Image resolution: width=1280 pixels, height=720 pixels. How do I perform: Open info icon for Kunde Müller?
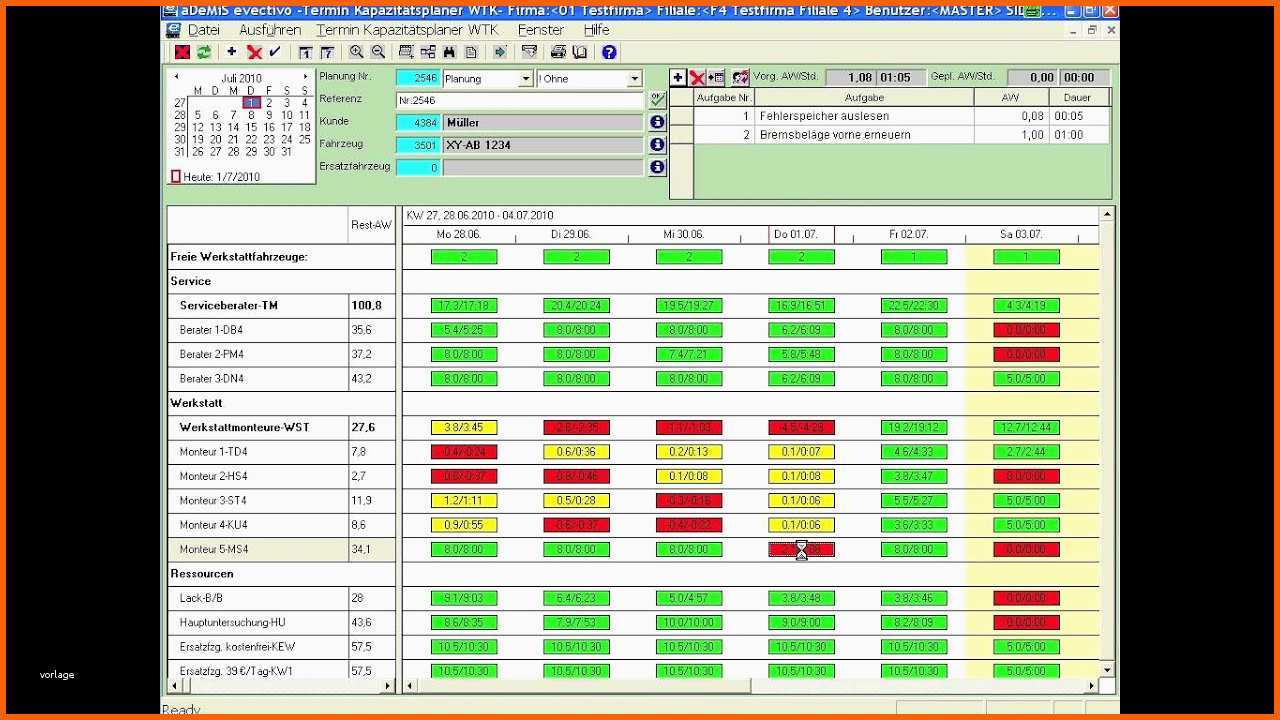[657, 122]
